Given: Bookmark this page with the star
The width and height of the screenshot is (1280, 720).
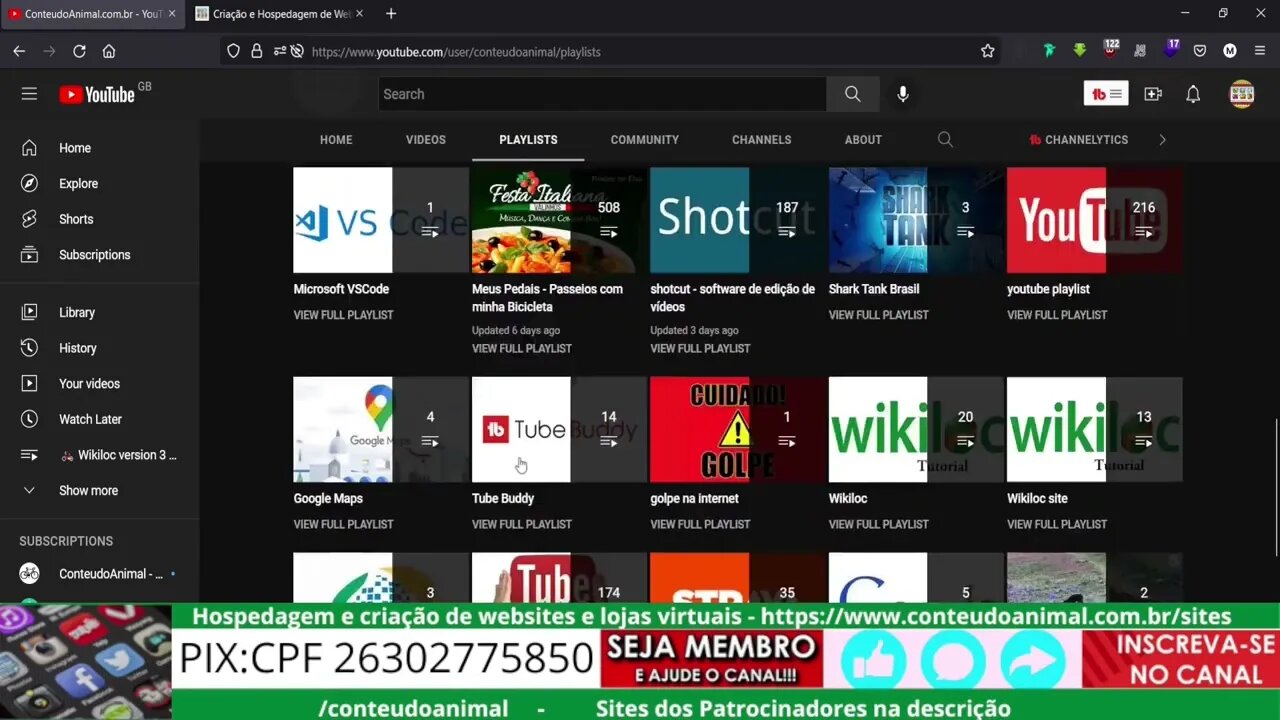Looking at the screenshot, I should pos(988,51).
